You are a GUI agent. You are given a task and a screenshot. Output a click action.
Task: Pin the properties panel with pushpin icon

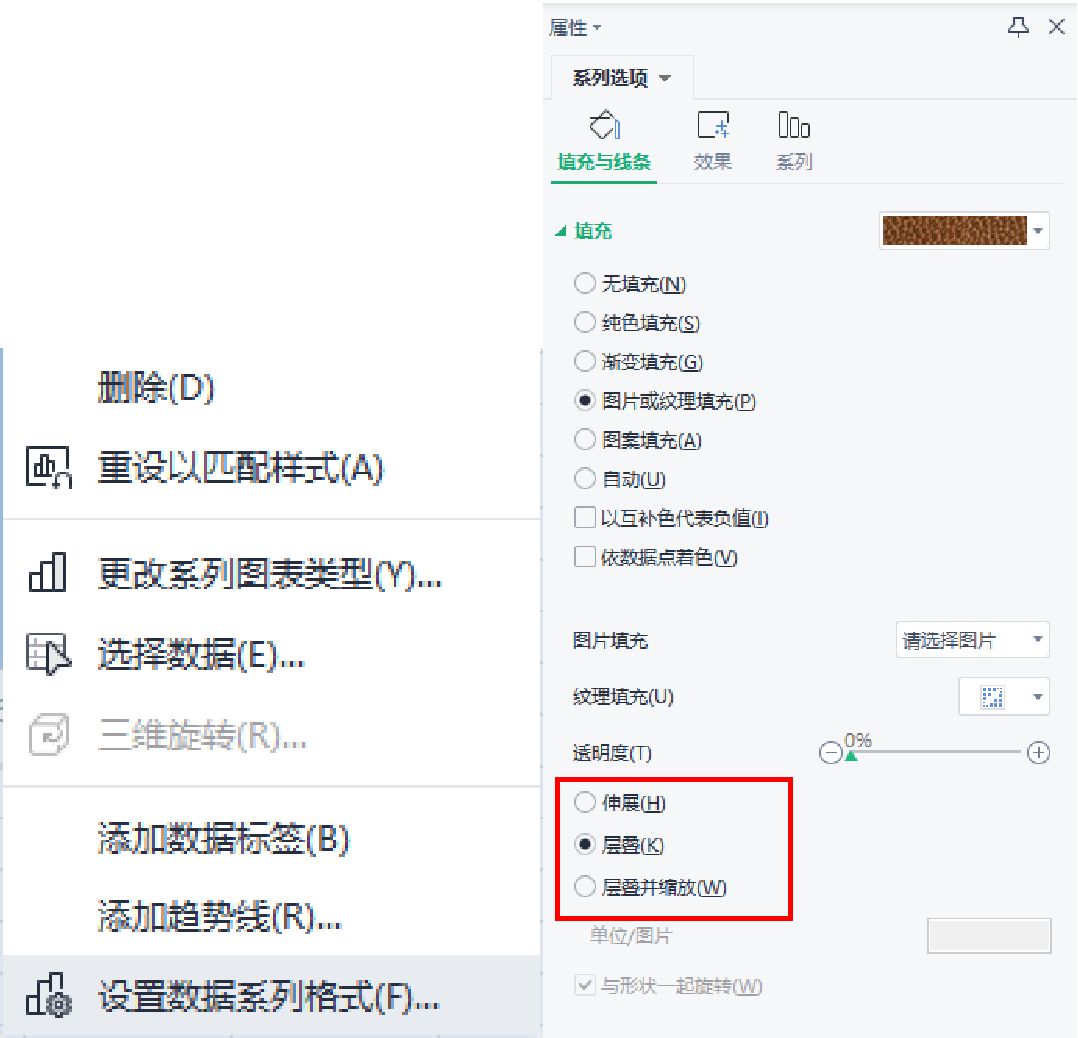coord(1018,27)
